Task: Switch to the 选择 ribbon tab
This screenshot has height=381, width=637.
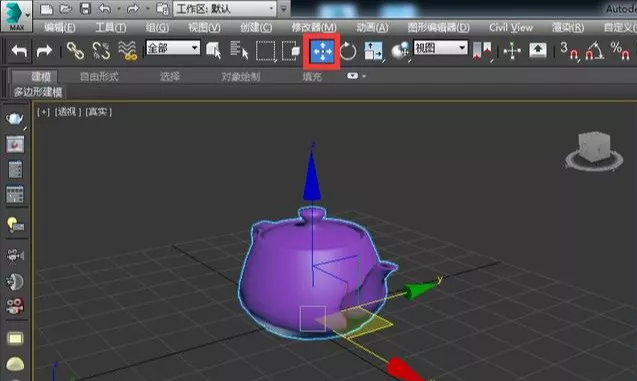Action: (x=169, y=76)
